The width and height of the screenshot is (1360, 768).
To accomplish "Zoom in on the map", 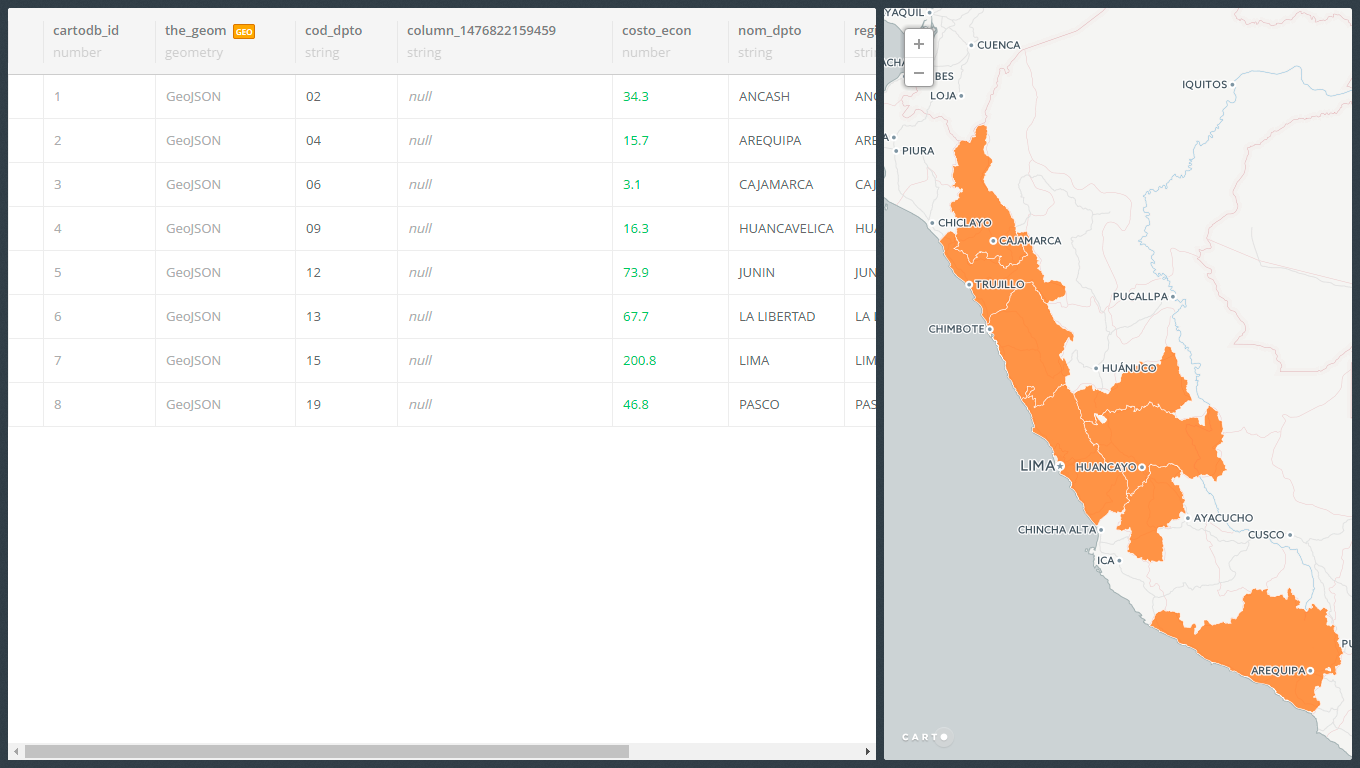I will tap(919, 44).
